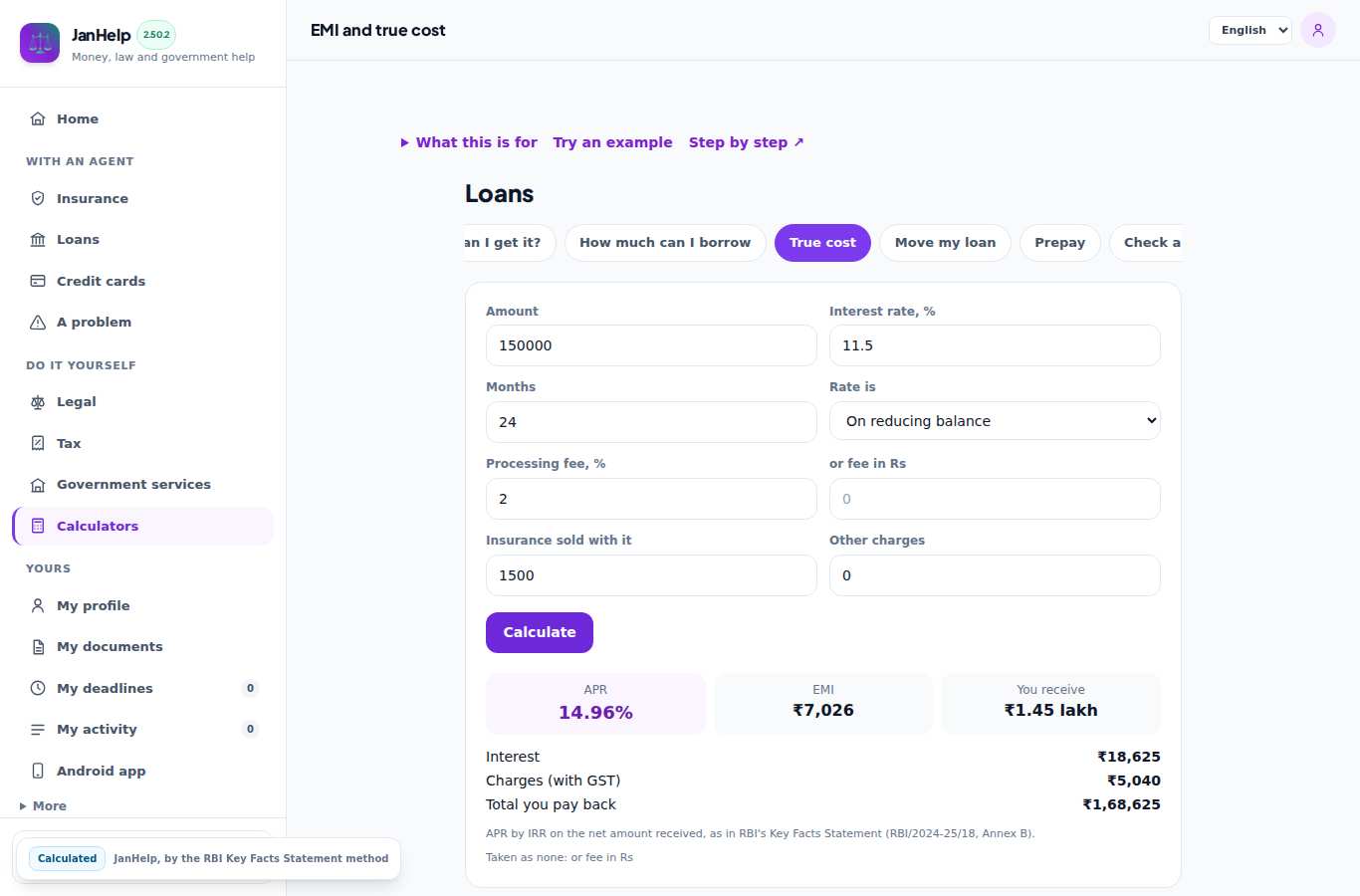Click the Loans bank icon in sidebar

[38, 239]
